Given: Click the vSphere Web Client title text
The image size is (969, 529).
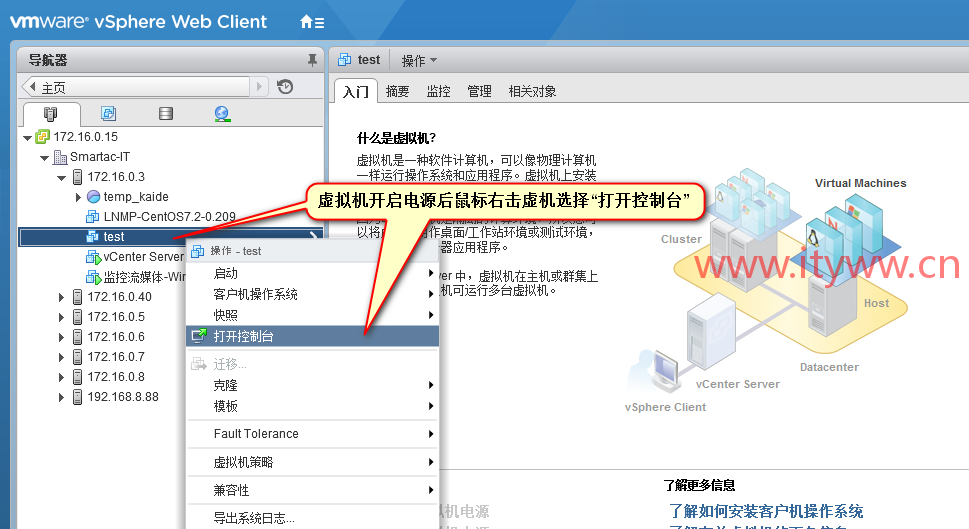Looking at the screenshot, I should [180, 22].
